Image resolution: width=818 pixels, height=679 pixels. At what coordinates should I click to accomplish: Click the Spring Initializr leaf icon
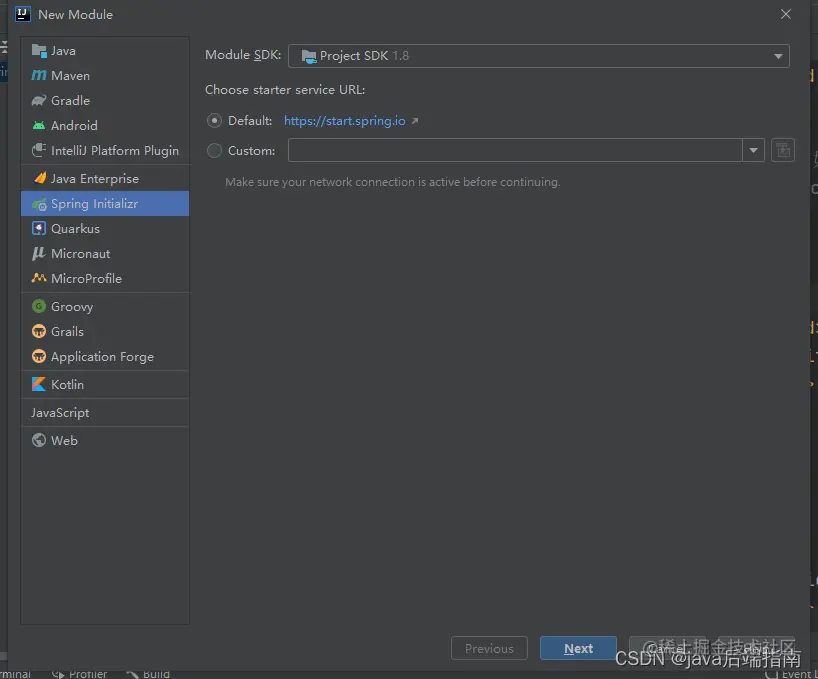coord(39,204)
